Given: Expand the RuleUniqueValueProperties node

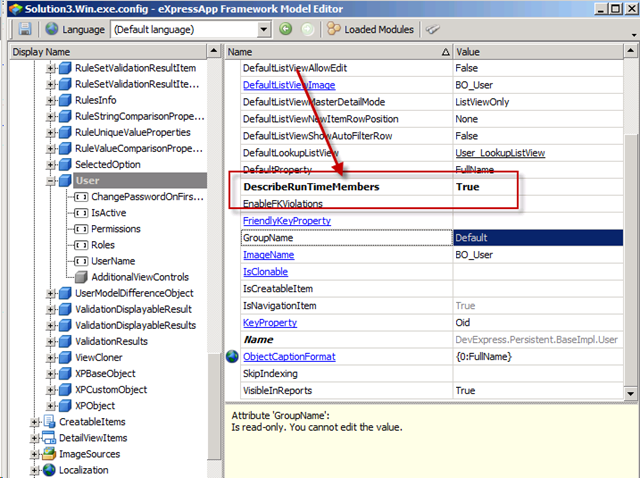Looking at the screenshot, I should tap(50, 133).
